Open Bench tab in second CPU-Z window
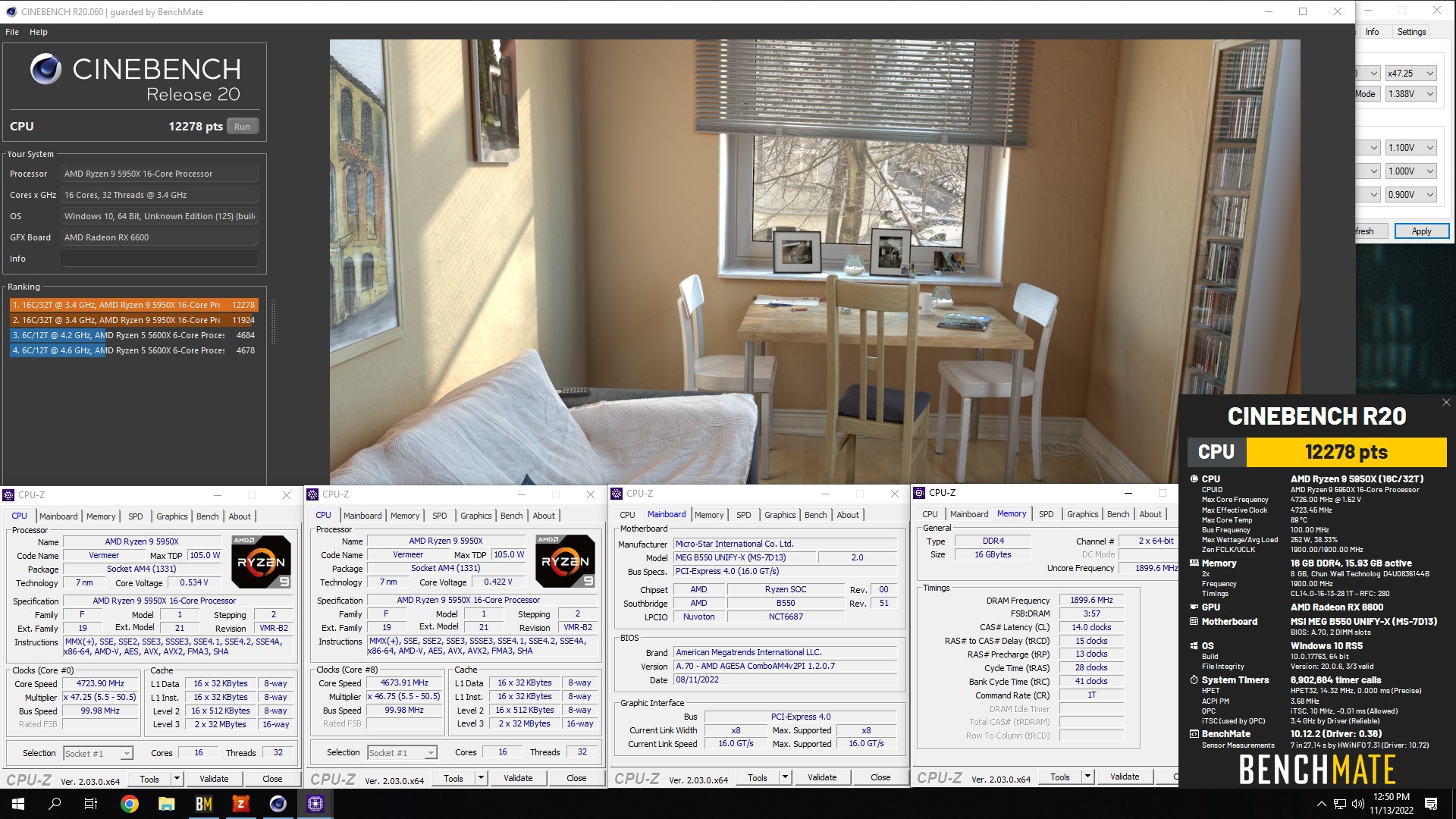The height and width of the screenshot is (819, 1456). 511,516
